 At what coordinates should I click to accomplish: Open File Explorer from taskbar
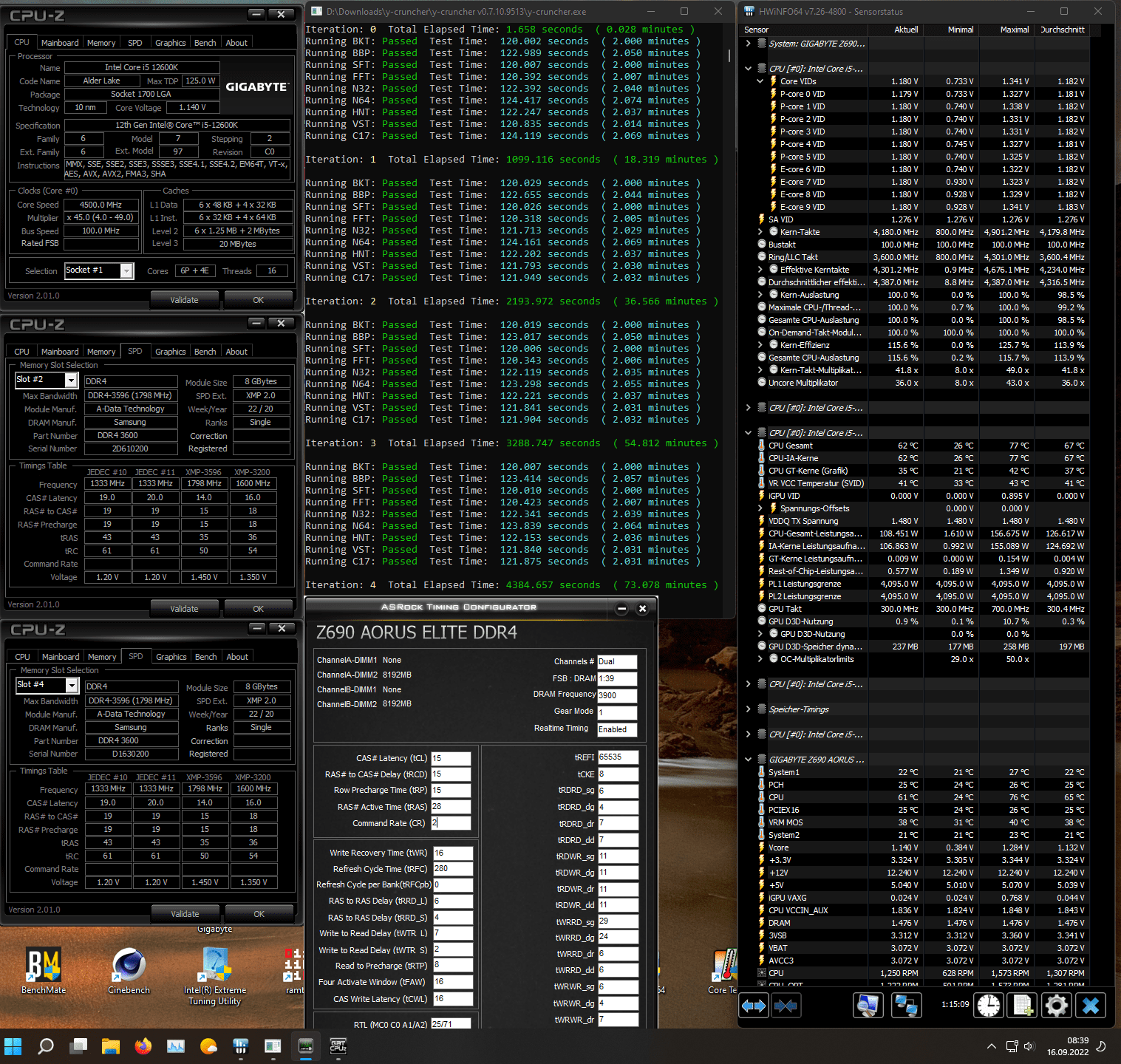pyautogui.click(x=111, y=1046)
